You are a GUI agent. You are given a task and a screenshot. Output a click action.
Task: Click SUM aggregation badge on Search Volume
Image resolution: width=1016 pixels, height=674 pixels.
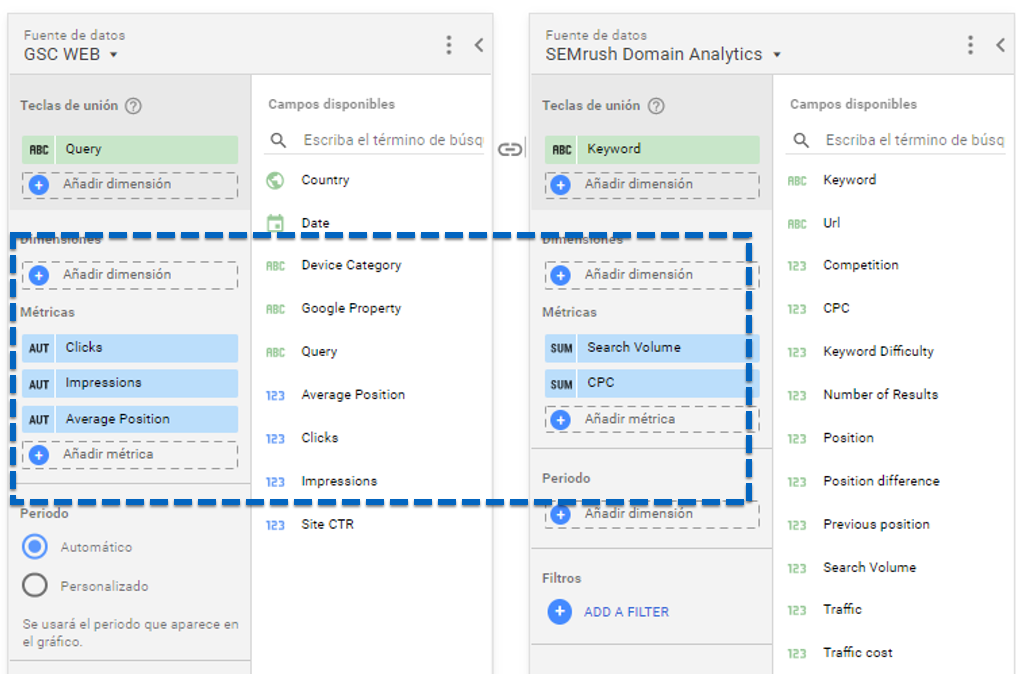561,348
